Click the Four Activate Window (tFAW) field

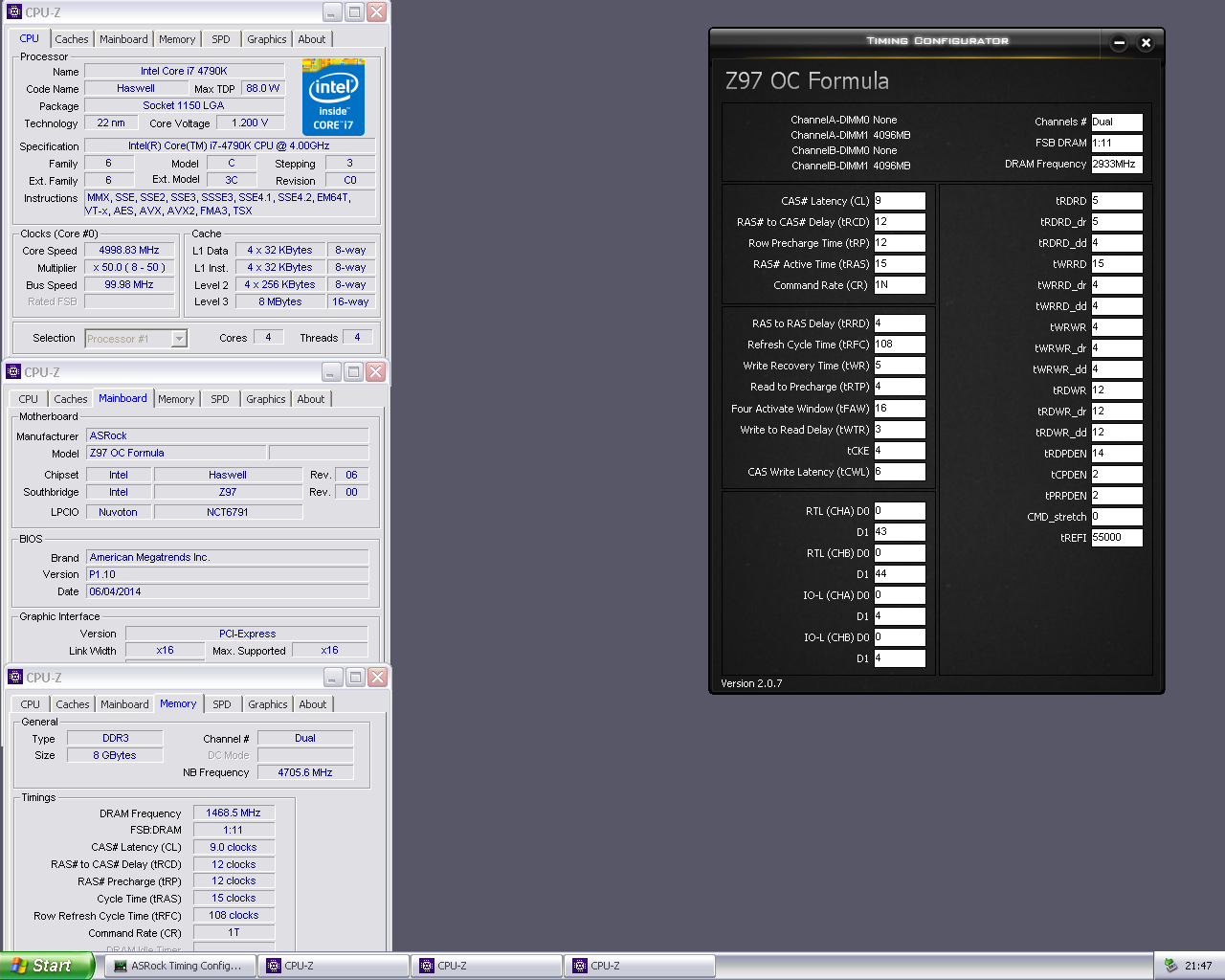[900, 409]
